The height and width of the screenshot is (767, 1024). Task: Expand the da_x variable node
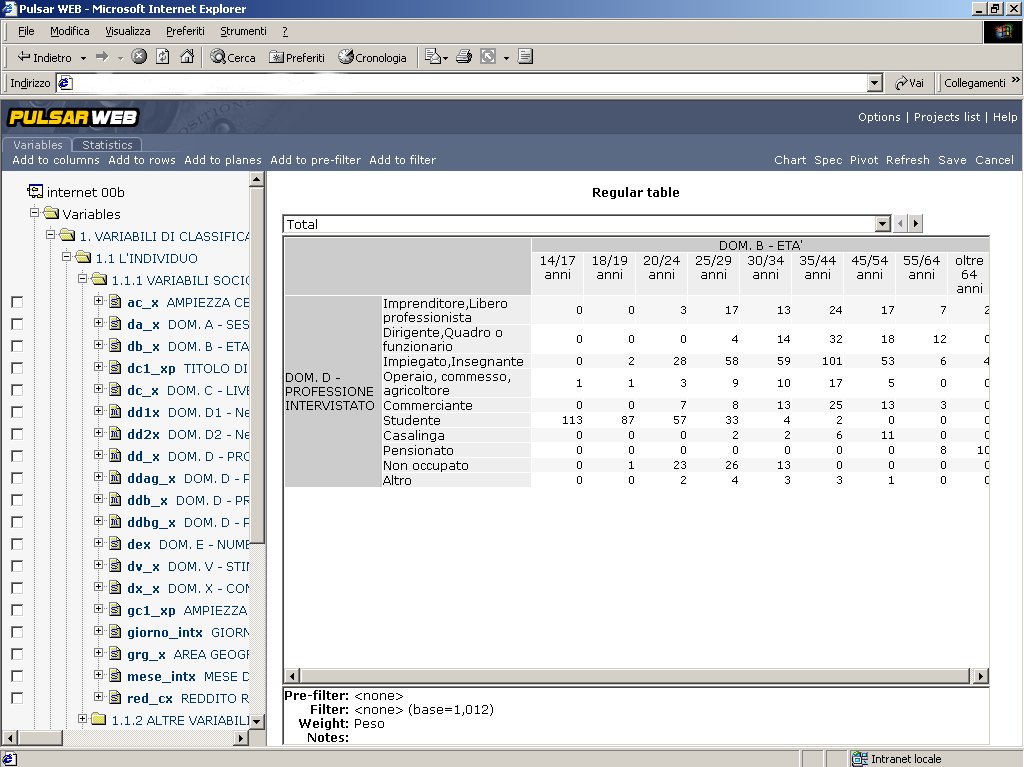(x=99, y=324)
